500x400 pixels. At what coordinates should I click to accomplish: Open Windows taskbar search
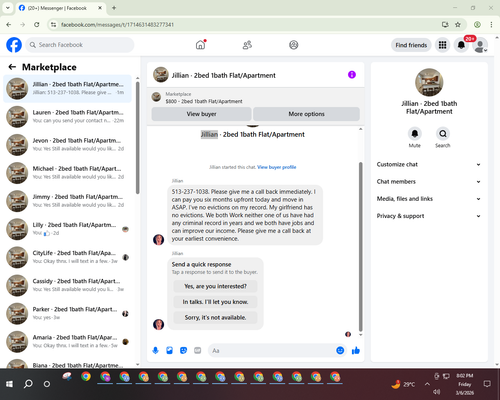pos(28,384)
